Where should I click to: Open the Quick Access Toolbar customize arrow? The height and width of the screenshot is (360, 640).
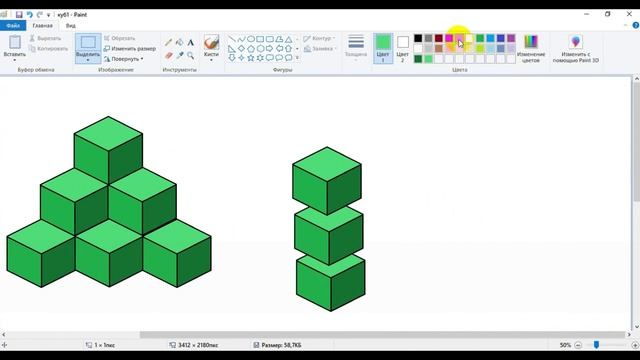pos(48,15)
